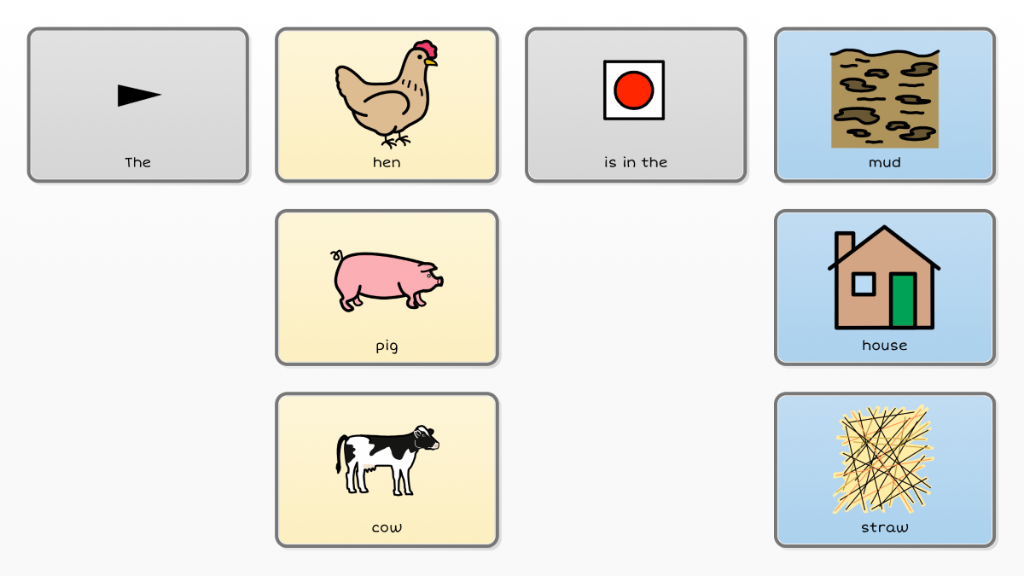Select the "hen" word label
The image size is (1024, 576).
386,162
